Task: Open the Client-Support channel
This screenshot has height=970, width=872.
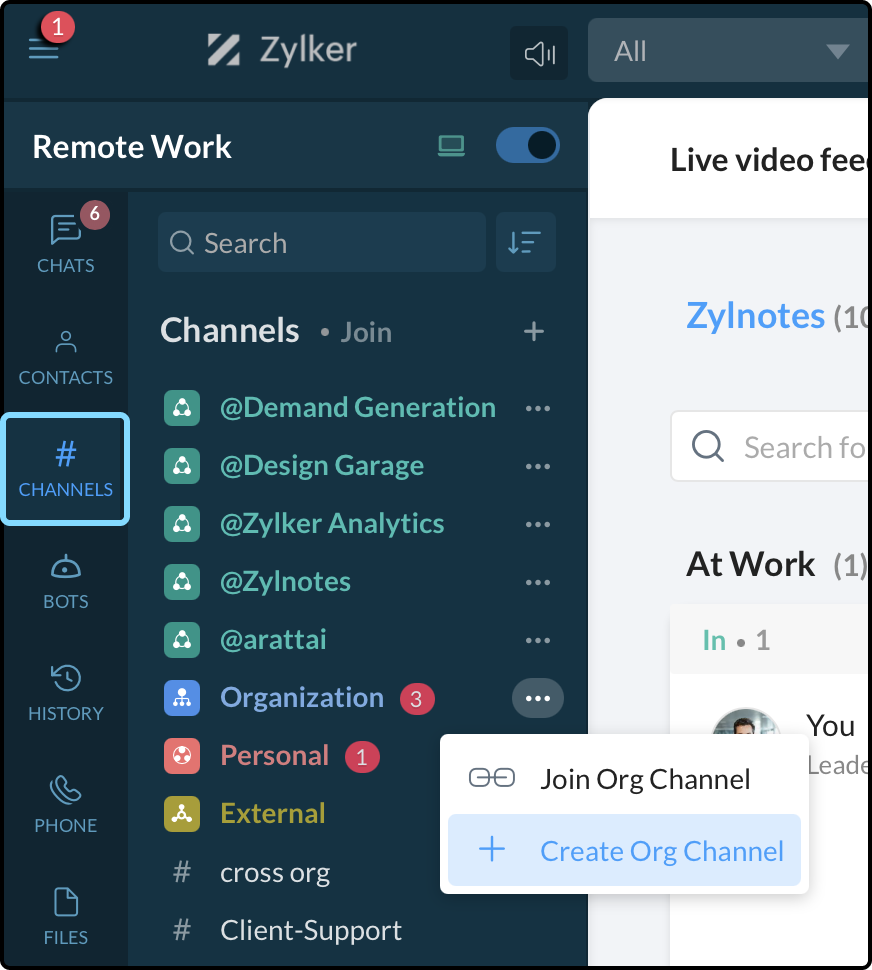Action: click(310, 930)
